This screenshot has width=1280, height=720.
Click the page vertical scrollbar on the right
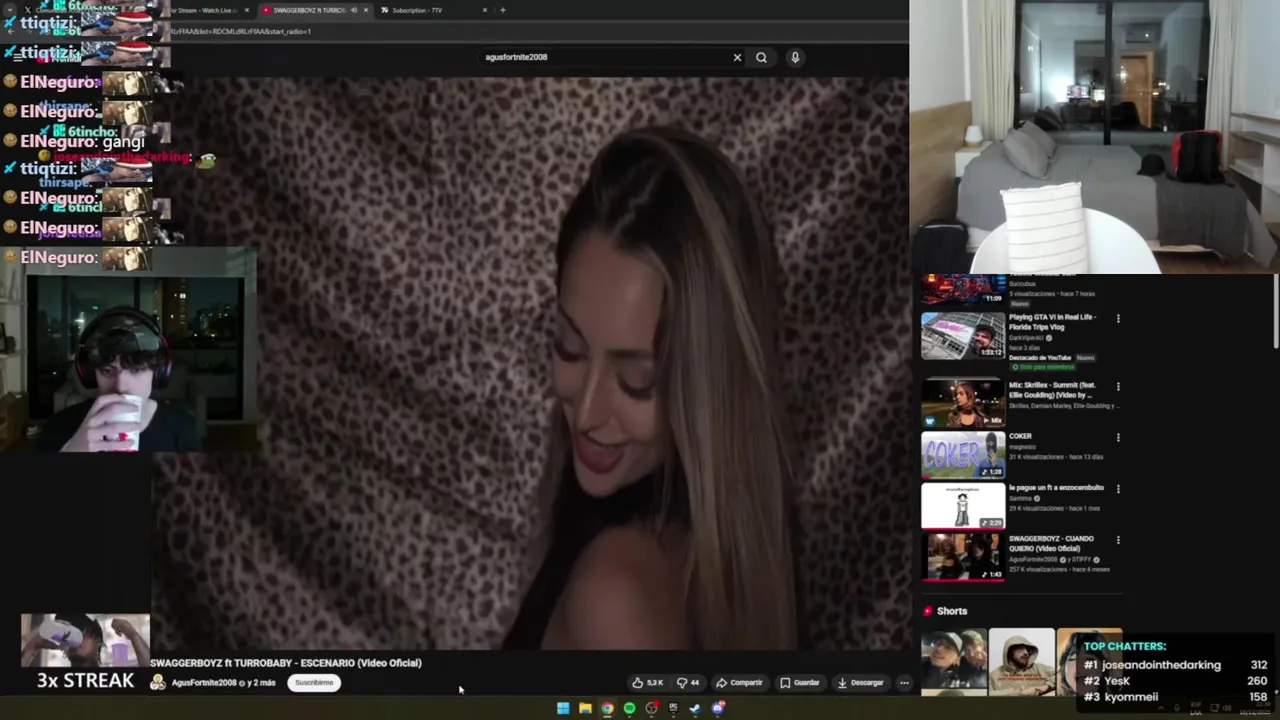1275,312
